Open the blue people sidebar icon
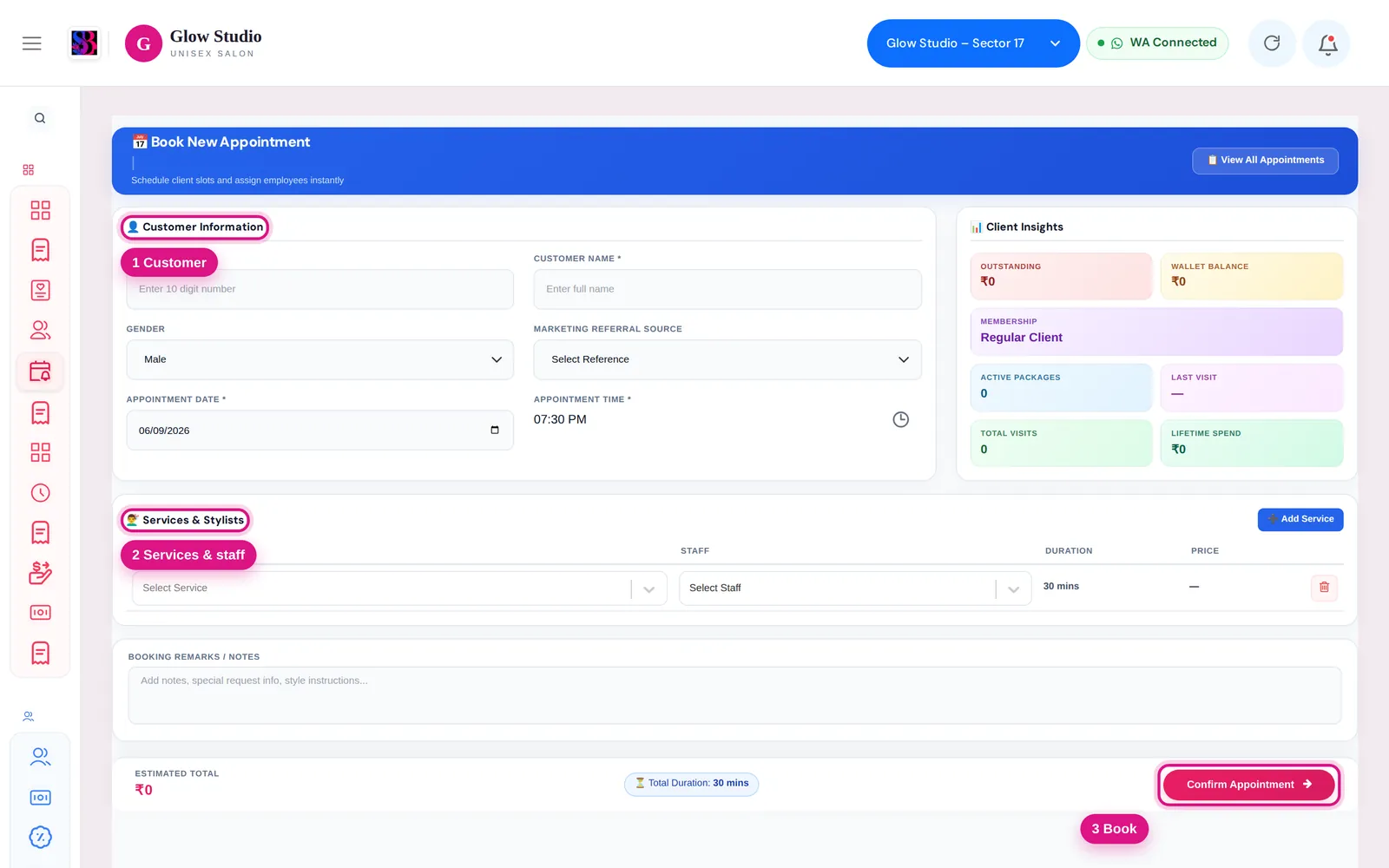 [40, 757]
